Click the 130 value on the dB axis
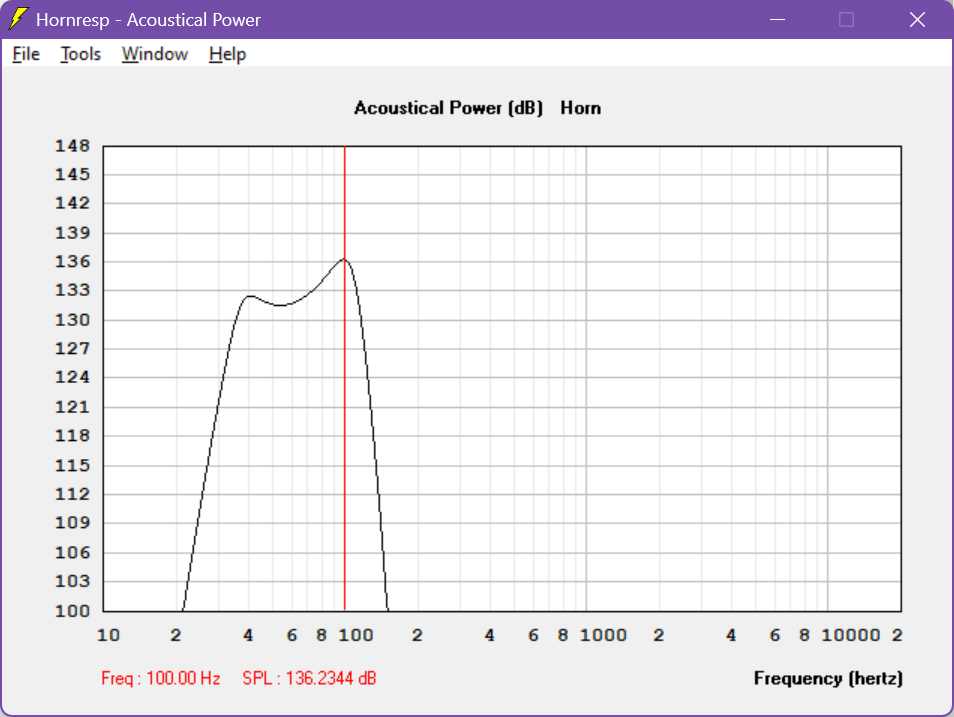The height and width of the screenshot is (717, 954). (x=72, y=320)
